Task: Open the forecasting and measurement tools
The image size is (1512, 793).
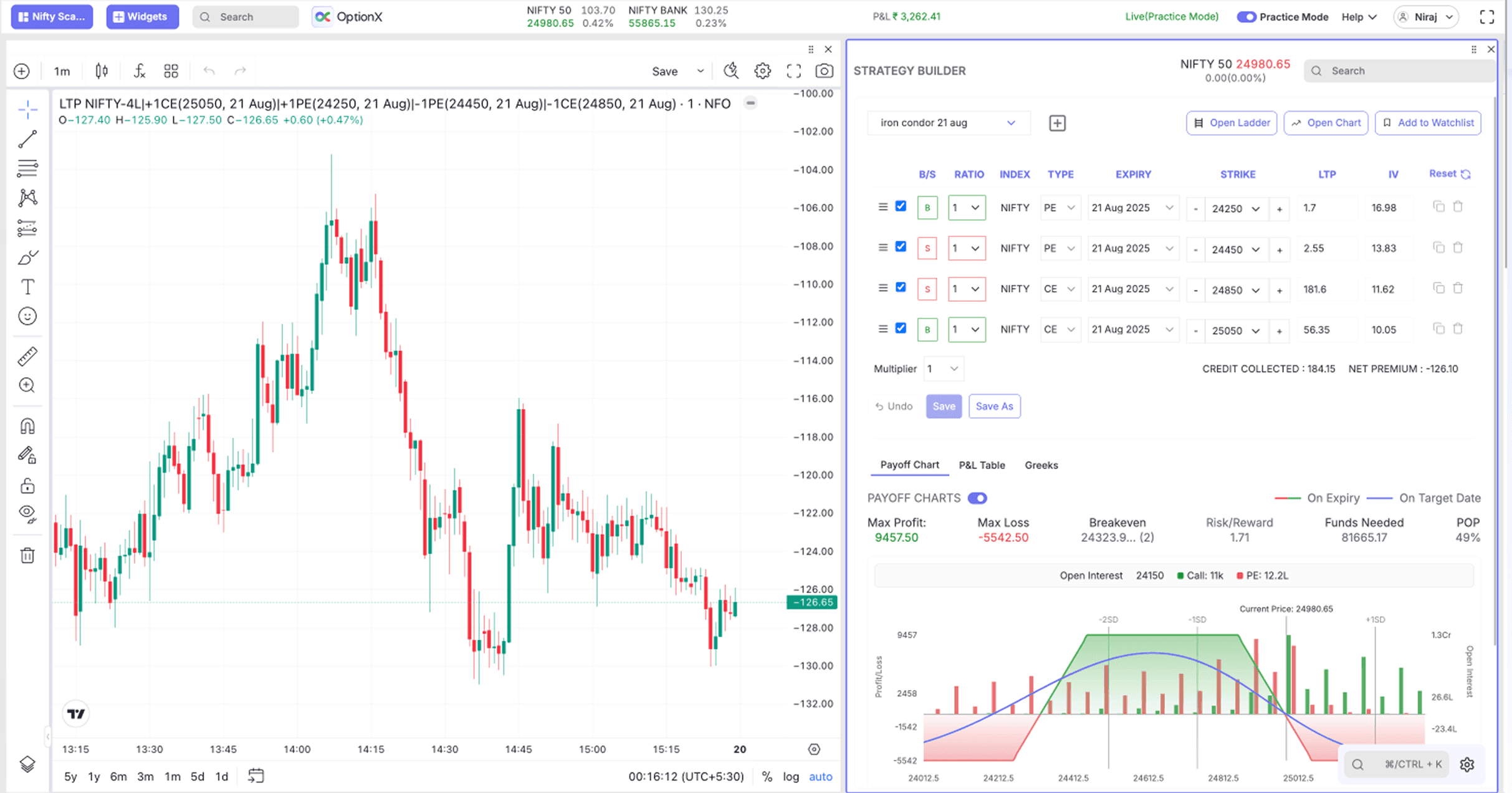Action: (x=27, y=228)
